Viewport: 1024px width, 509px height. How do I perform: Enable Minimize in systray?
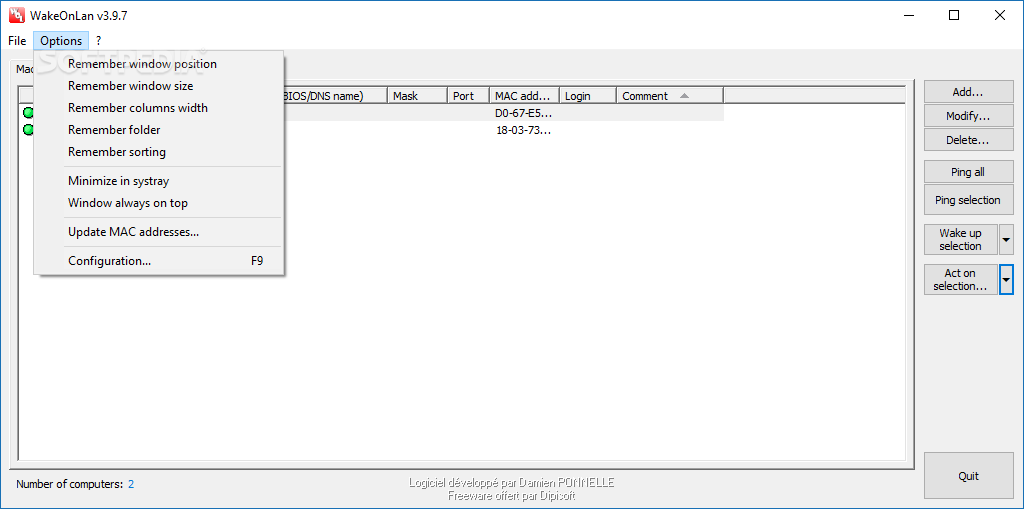click(159, 181)
